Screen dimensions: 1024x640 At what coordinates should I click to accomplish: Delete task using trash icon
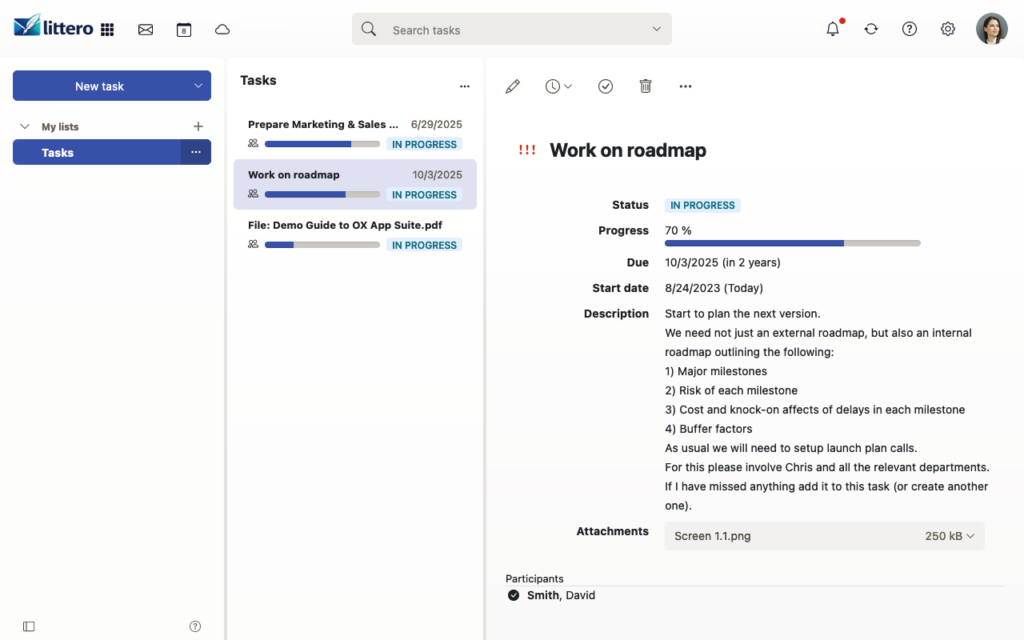645,87
